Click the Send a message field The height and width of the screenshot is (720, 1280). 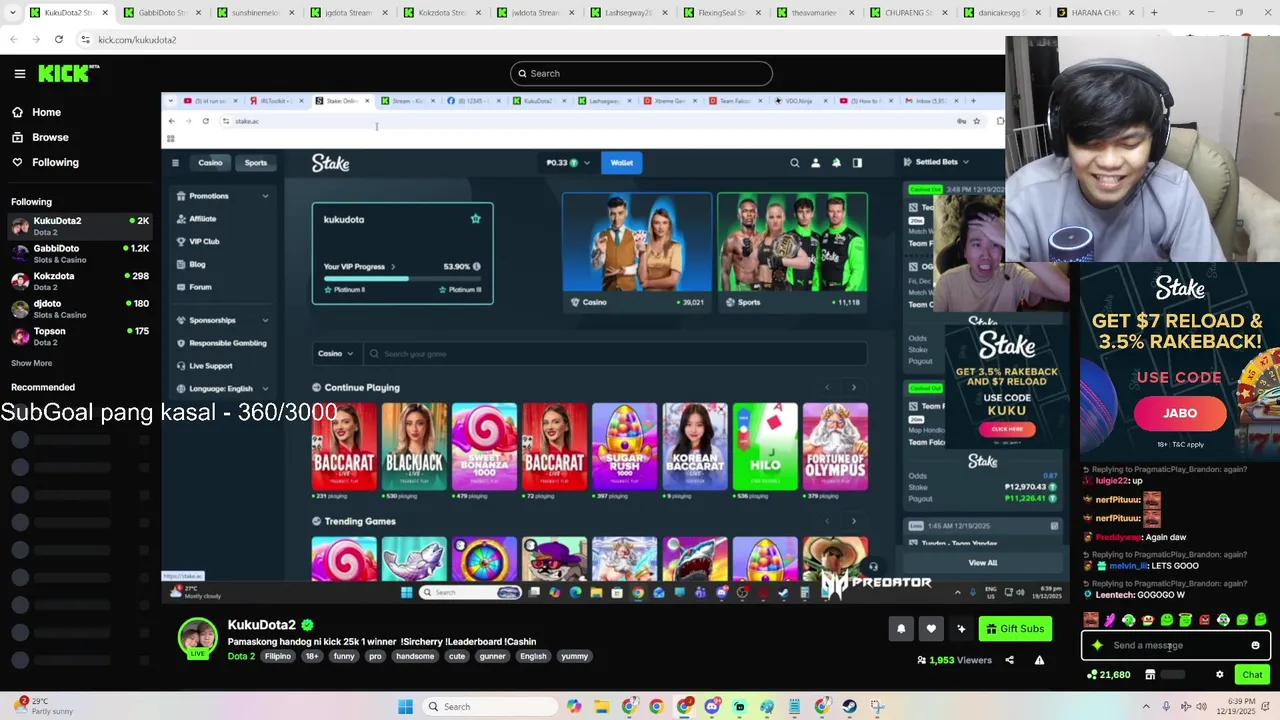[x=1176, y=646]
